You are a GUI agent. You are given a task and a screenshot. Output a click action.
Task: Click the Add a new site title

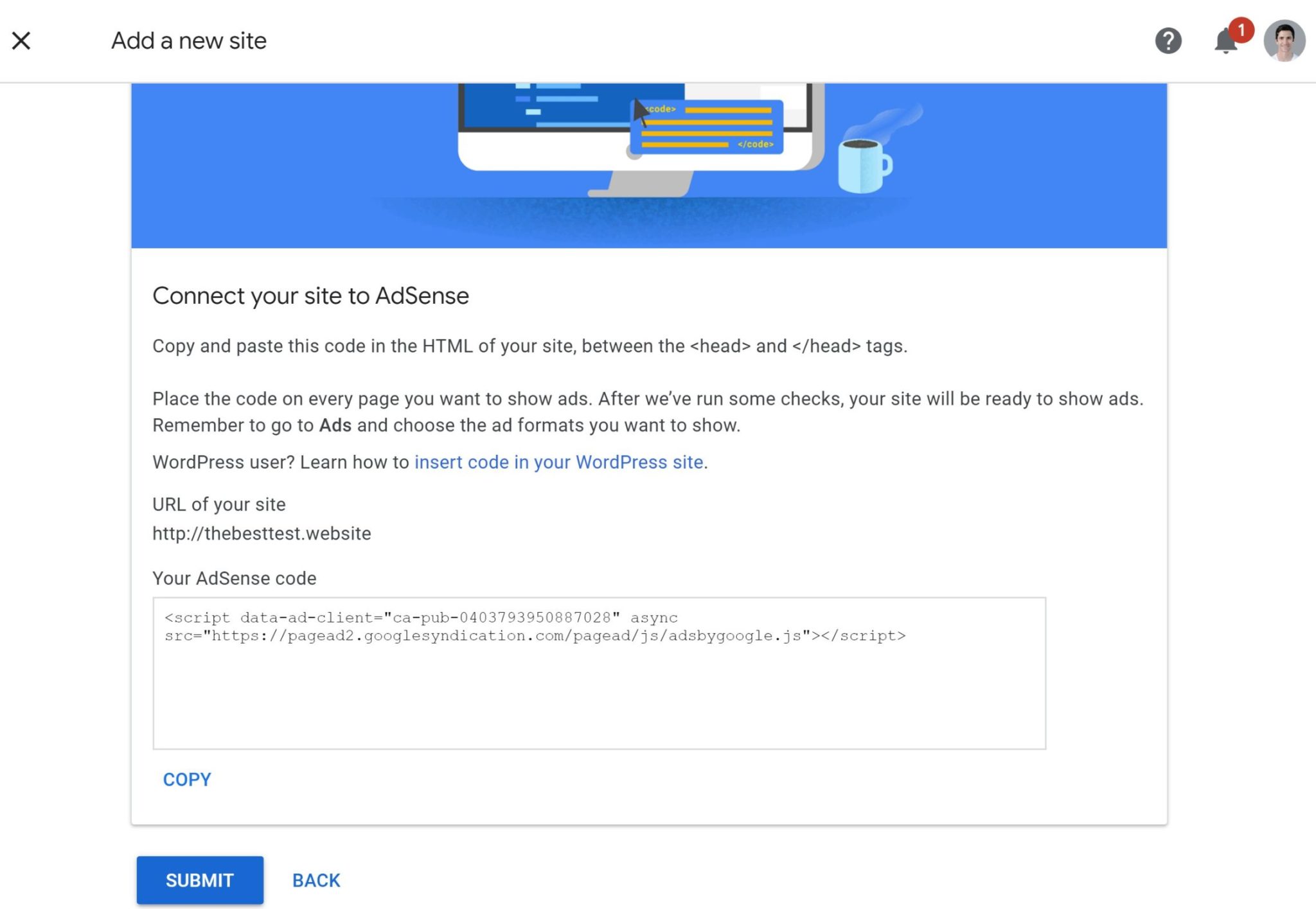(188, 40)
